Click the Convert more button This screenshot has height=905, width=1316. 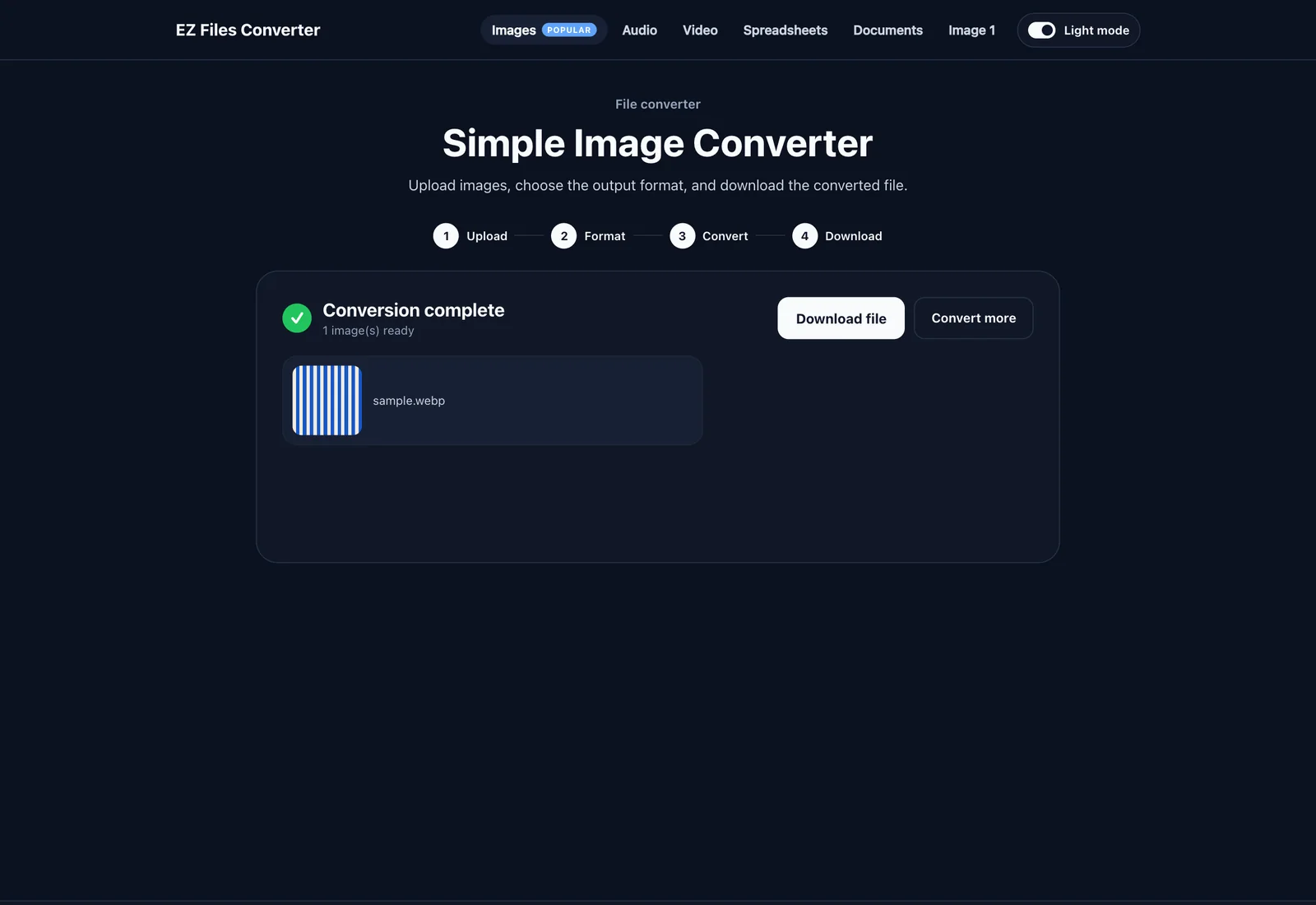click(973, 318)
